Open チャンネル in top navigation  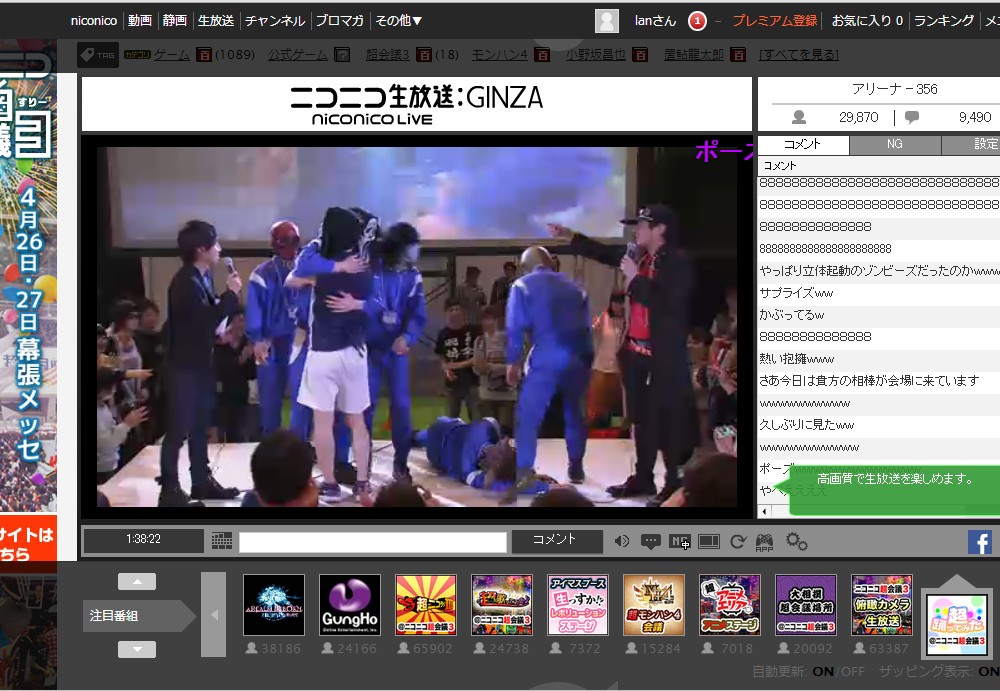[x=275, y=21]
